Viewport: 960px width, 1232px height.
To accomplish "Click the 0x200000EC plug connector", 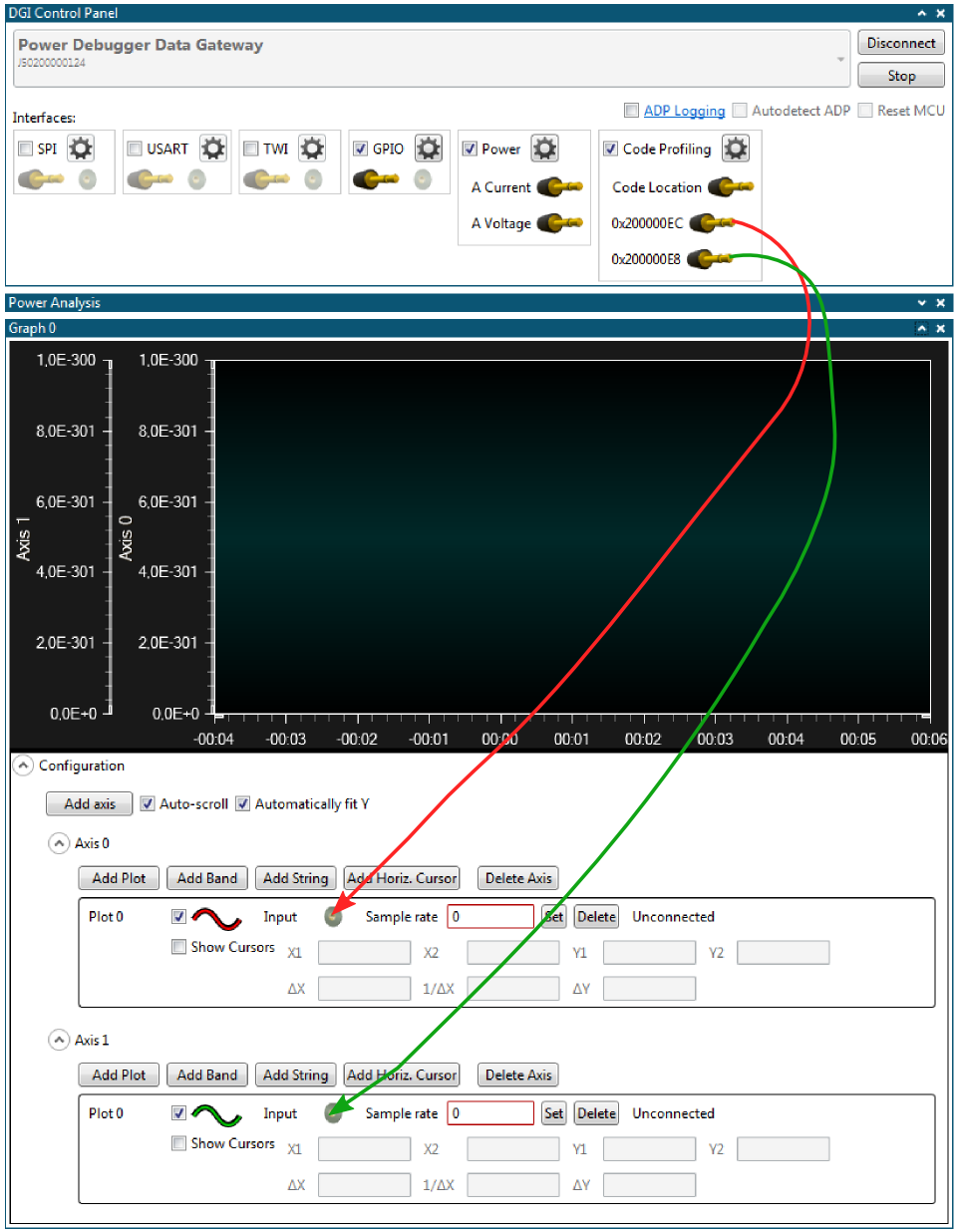I will pos(712,222).
